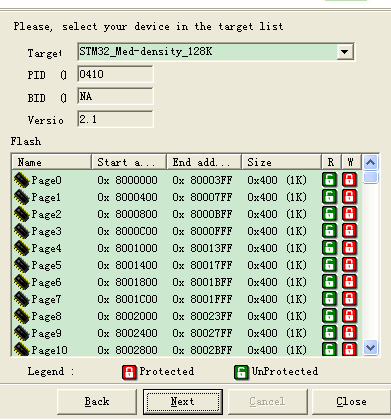391x420 pixels.
Task: Click the chip icon of Page10
Action: [22, 349]
